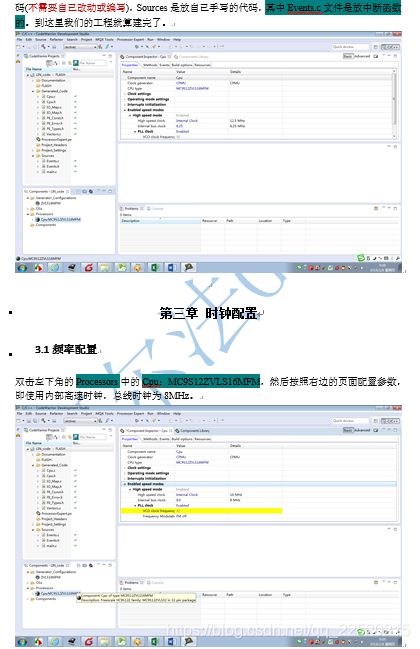Select main.c in upper project tree
Viewport: 420px width, 649px height.
pyautogui.click(x=51, y=172)
